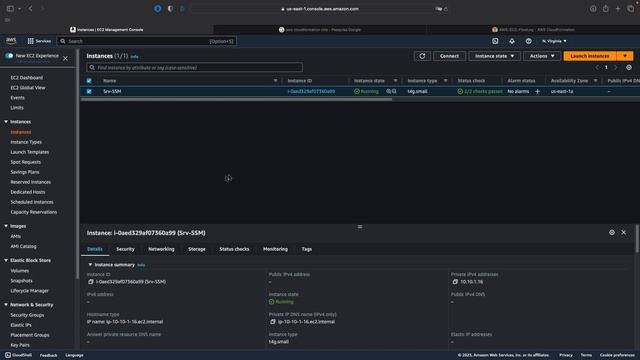Screen dimensions: 640x360
Task: Collapse the Images sidebar section
Action: [x=6, y=226]
